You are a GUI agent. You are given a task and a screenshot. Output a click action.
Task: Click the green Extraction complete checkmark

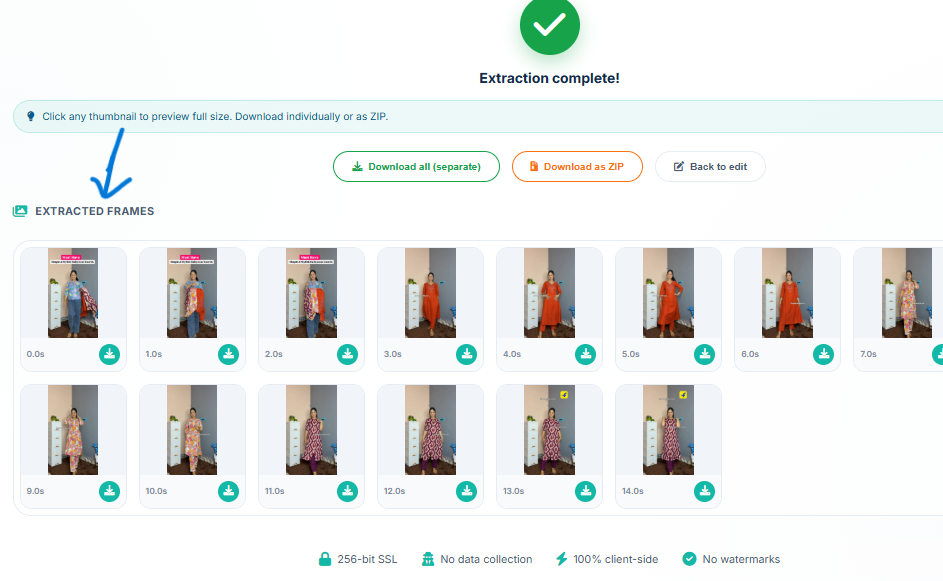(549, 26)
